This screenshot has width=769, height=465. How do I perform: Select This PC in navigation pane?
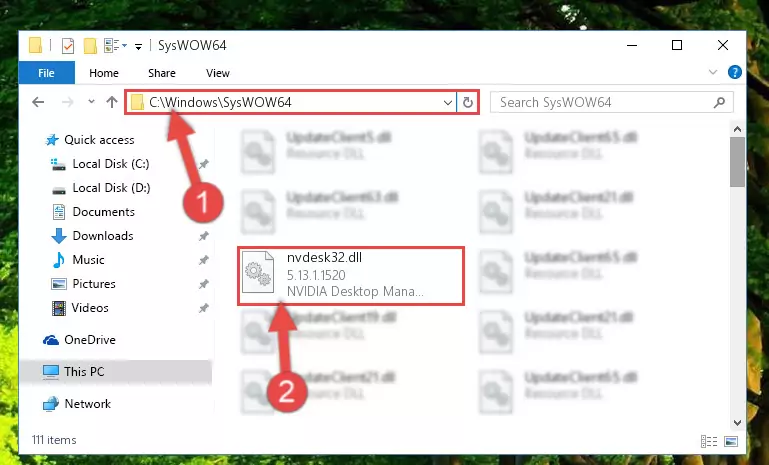84,372
